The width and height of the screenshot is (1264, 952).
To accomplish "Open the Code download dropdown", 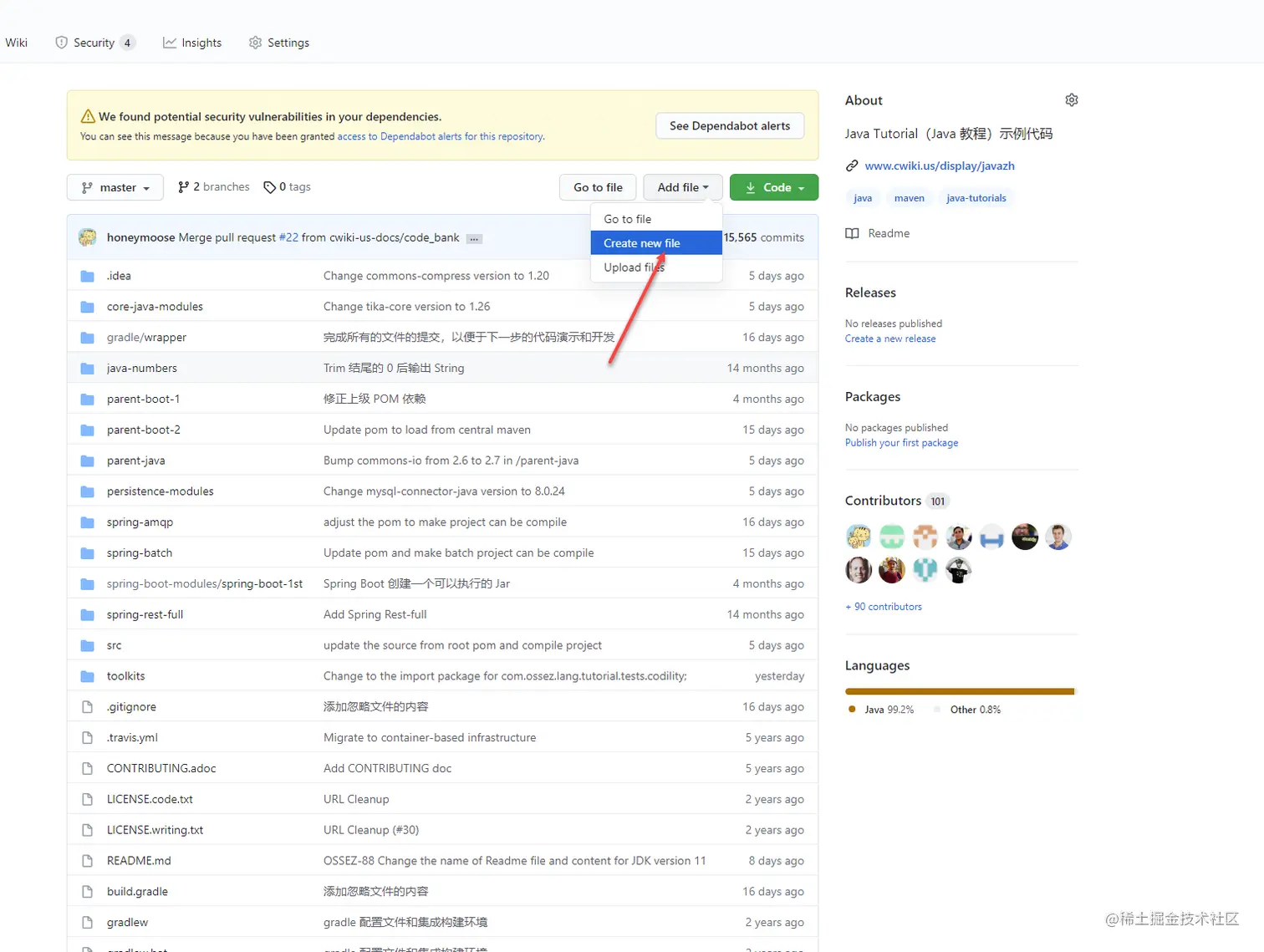I will pos(773,187).
